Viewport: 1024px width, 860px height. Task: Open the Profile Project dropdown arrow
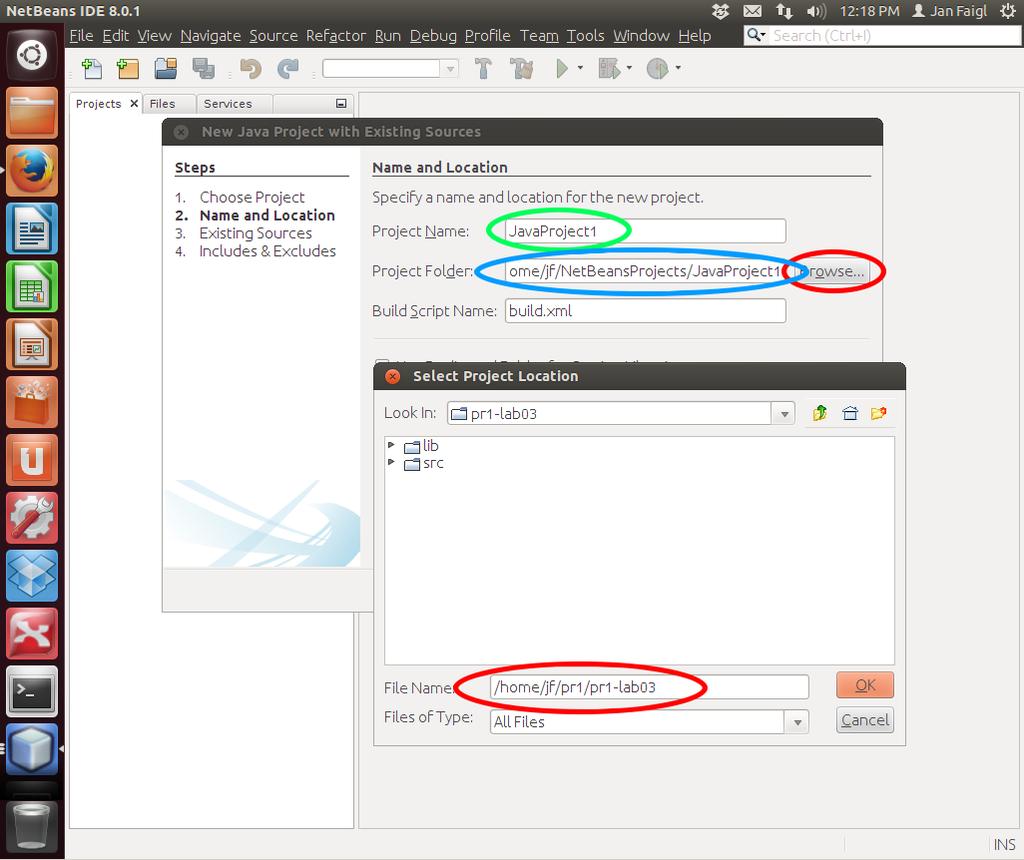click(678, 67)
